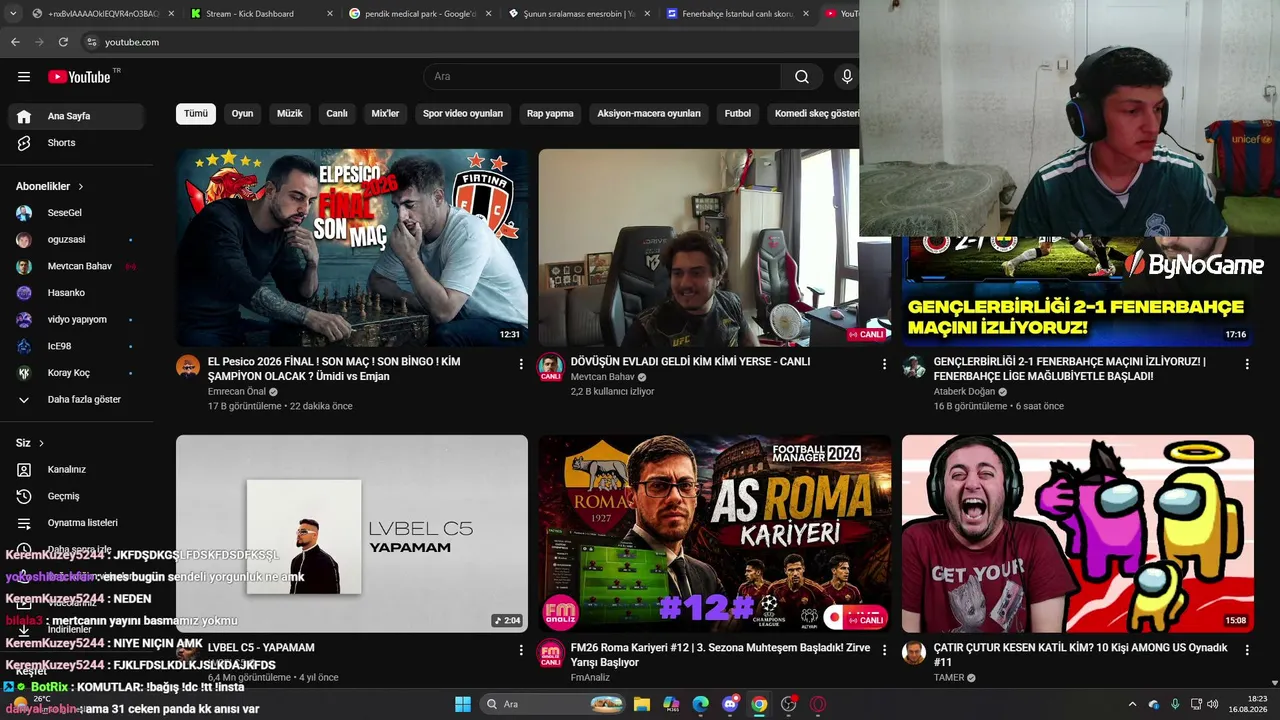
Task: Select Aksiyon-macera oyunları filter chip
Action: coord(649,114)
